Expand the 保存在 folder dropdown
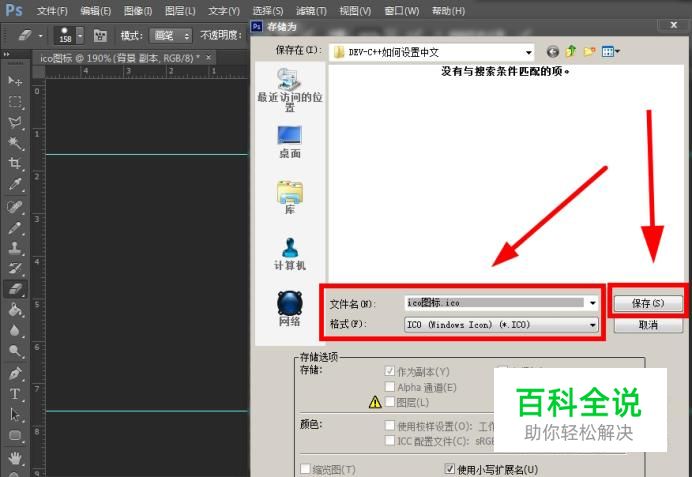 click(x=528, y=53)
